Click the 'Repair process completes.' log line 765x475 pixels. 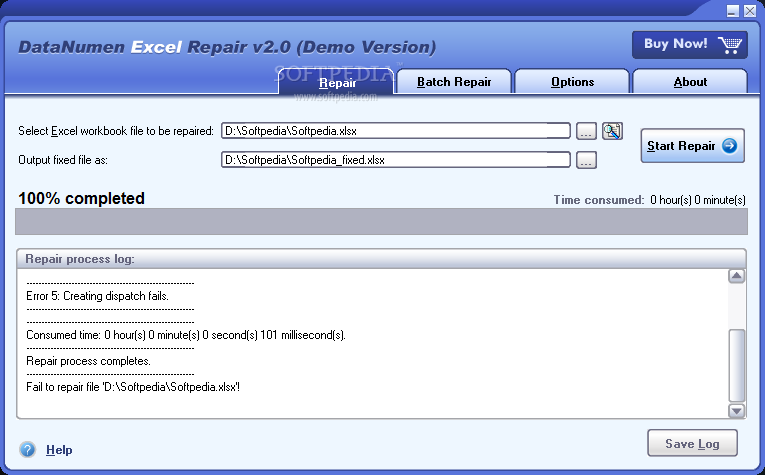click(x=88, y=361)
